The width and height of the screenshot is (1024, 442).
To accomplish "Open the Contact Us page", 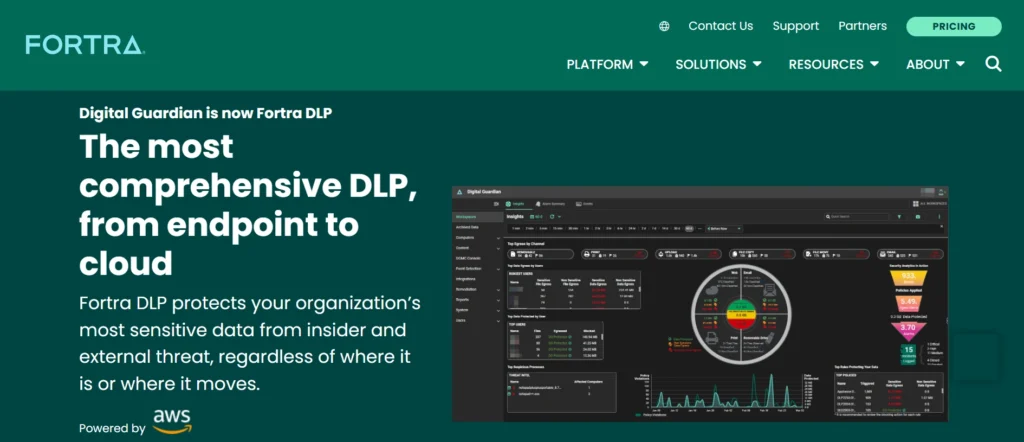I will (x=720, y=26).
